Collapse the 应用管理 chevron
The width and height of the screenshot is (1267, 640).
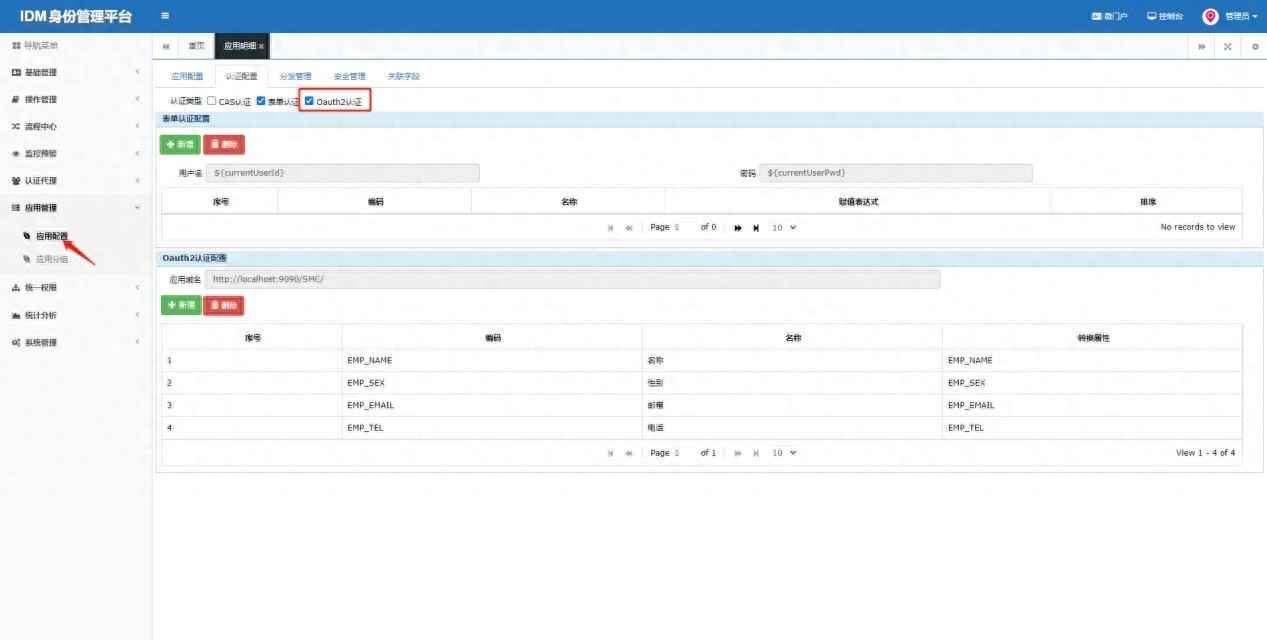click(x=137, y=208)
